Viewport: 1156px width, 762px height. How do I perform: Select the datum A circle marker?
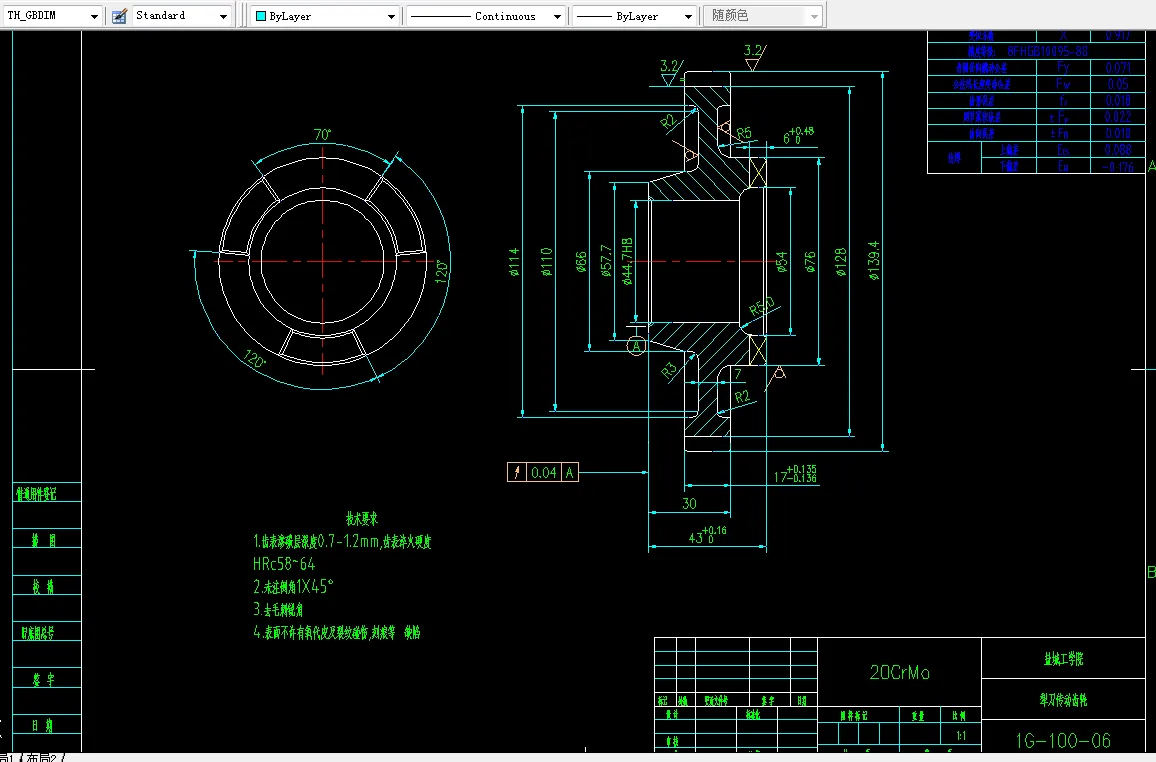coord(636,347)
